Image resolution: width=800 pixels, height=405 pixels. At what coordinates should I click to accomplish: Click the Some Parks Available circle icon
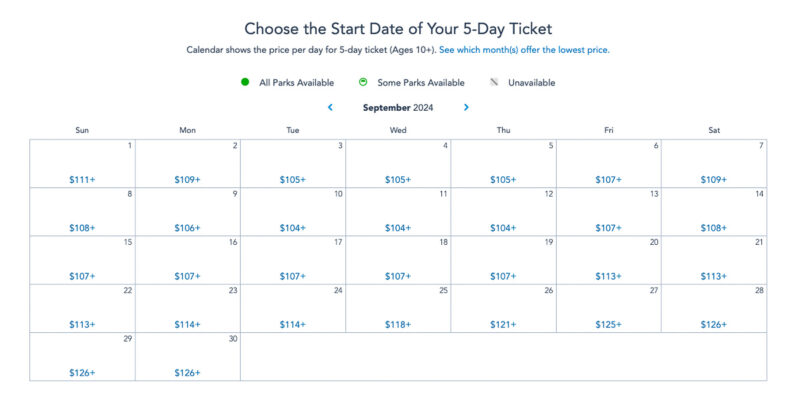pyautogui.click(x=363, y=82)
